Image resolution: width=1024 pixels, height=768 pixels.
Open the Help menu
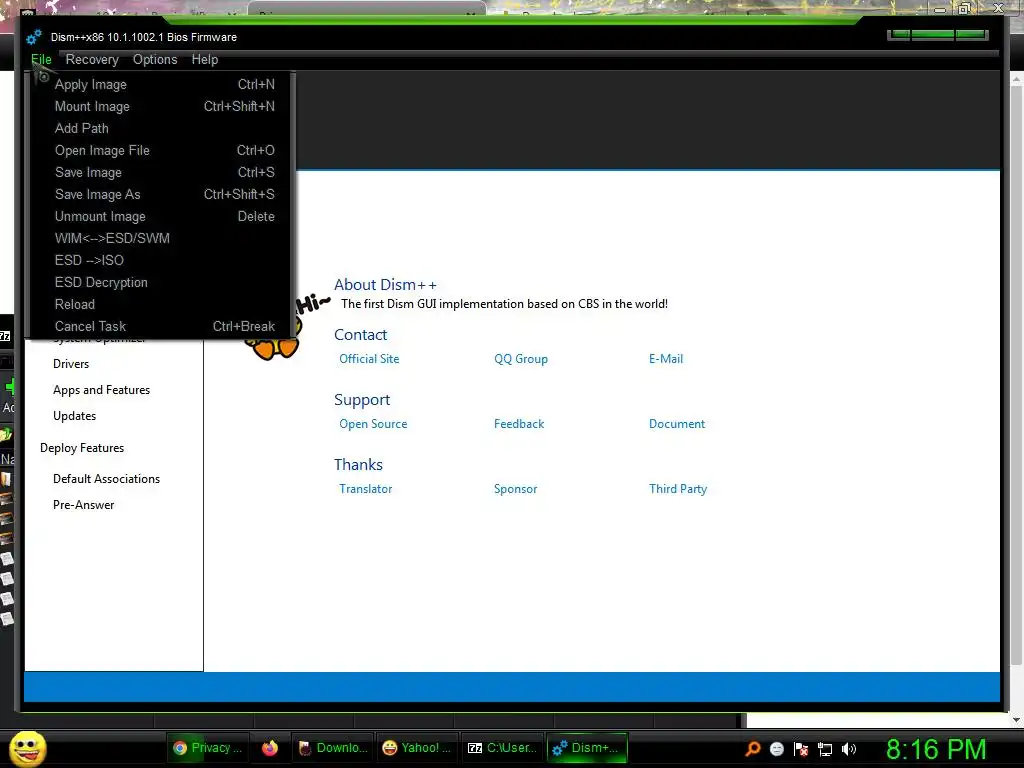tap(204, 59)
